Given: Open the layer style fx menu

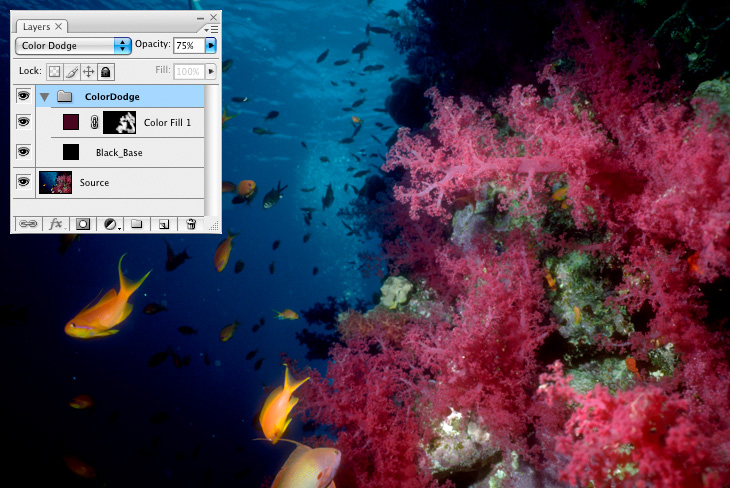Looking at the screenshot, I should click(56, 224).
